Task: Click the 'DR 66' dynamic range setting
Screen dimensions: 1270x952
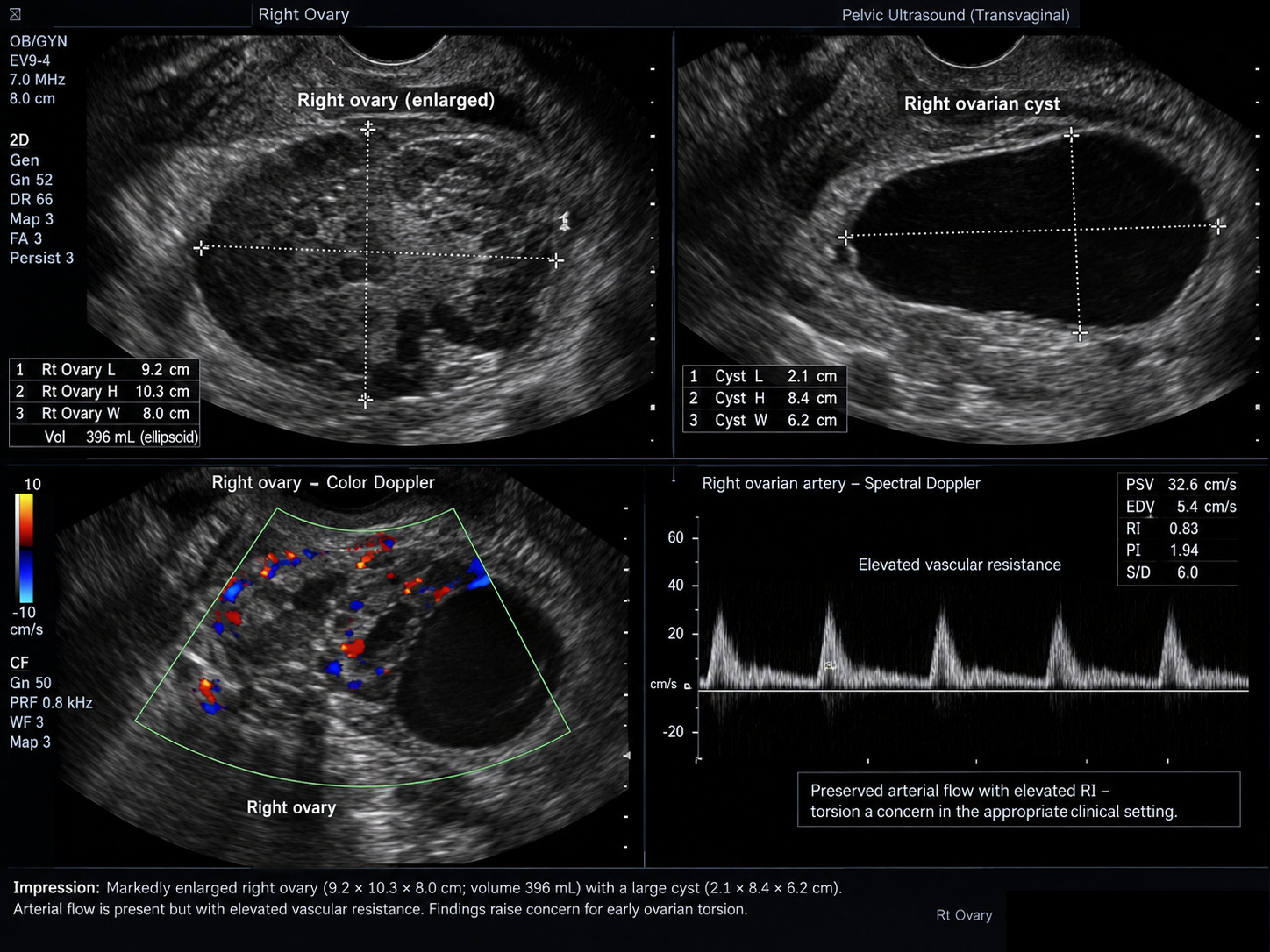Action: tap(31, 199)
